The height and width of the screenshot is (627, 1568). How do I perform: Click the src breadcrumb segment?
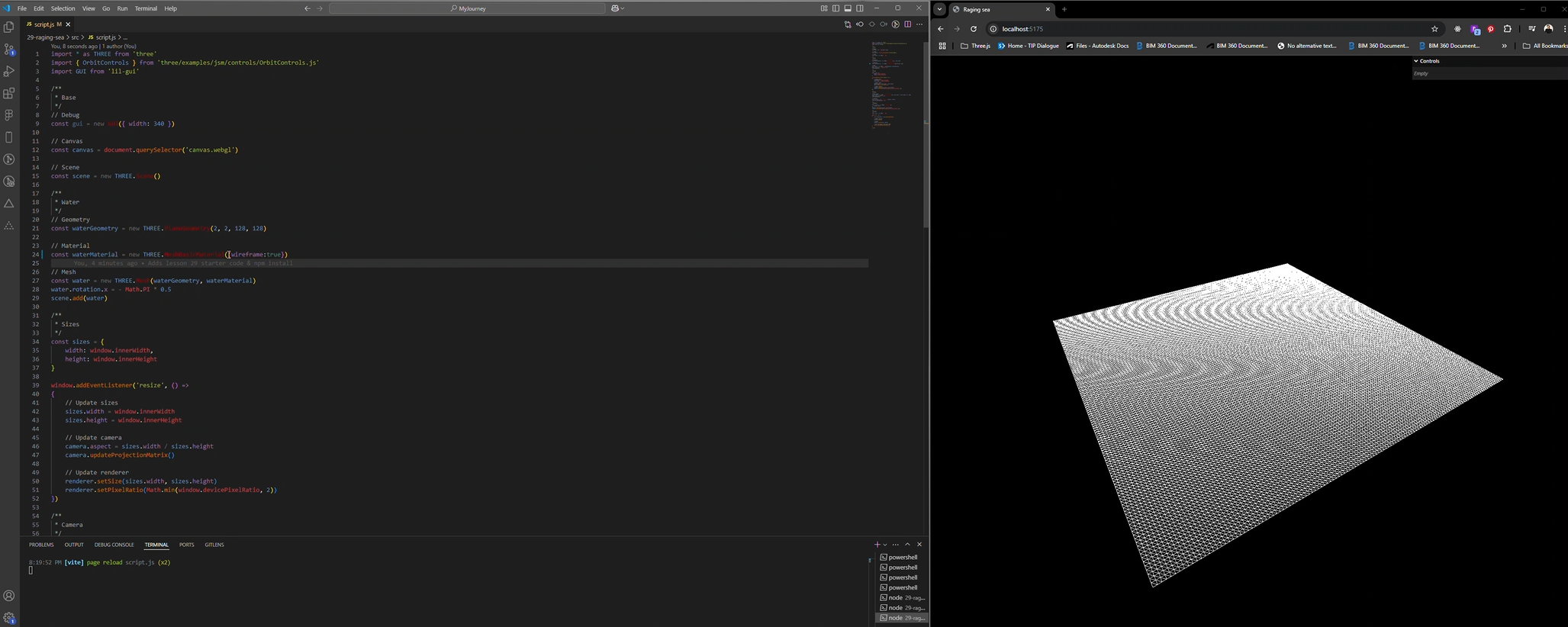pos(76,37)
